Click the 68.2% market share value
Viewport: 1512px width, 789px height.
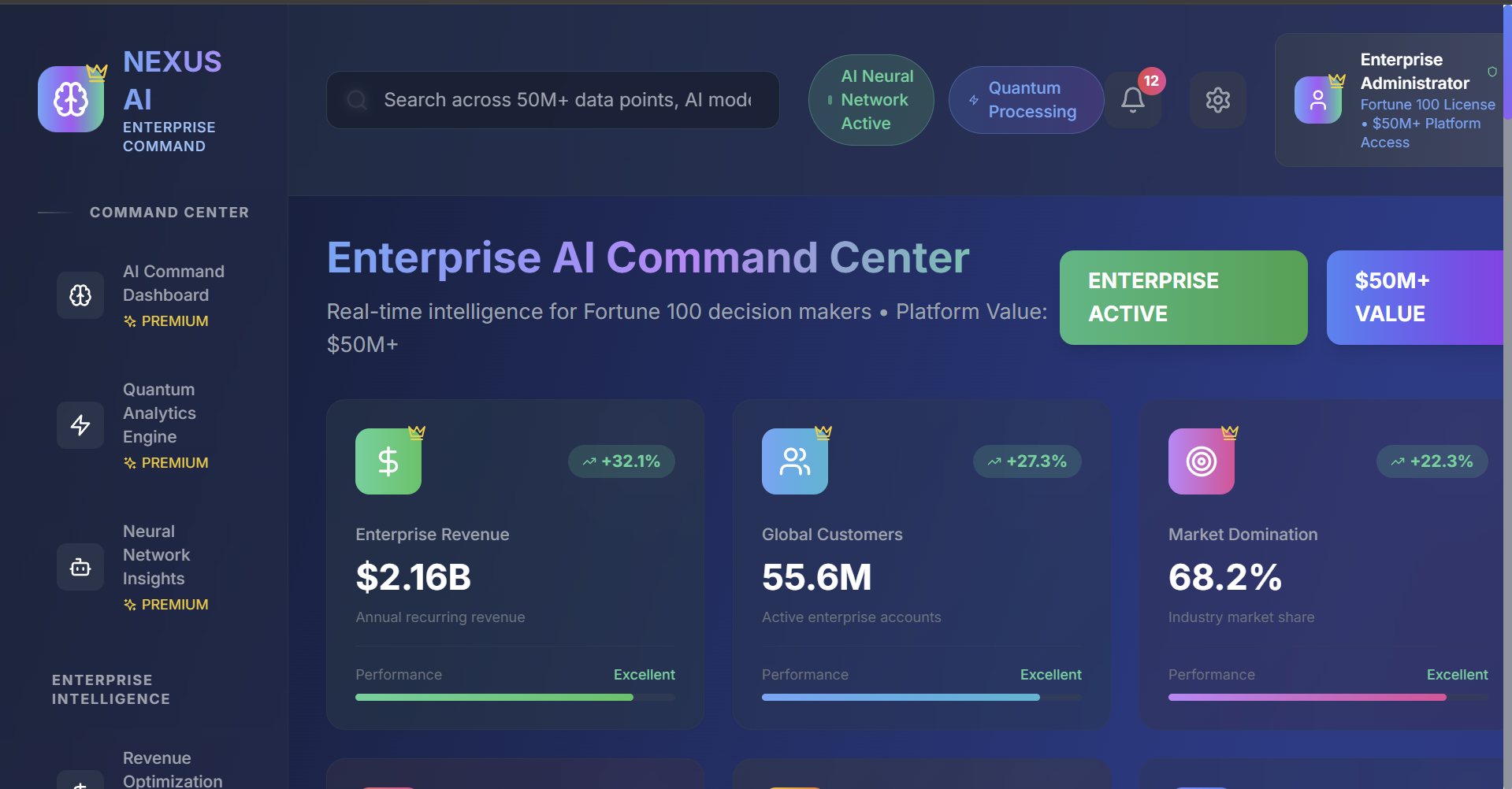point(1225,577)
